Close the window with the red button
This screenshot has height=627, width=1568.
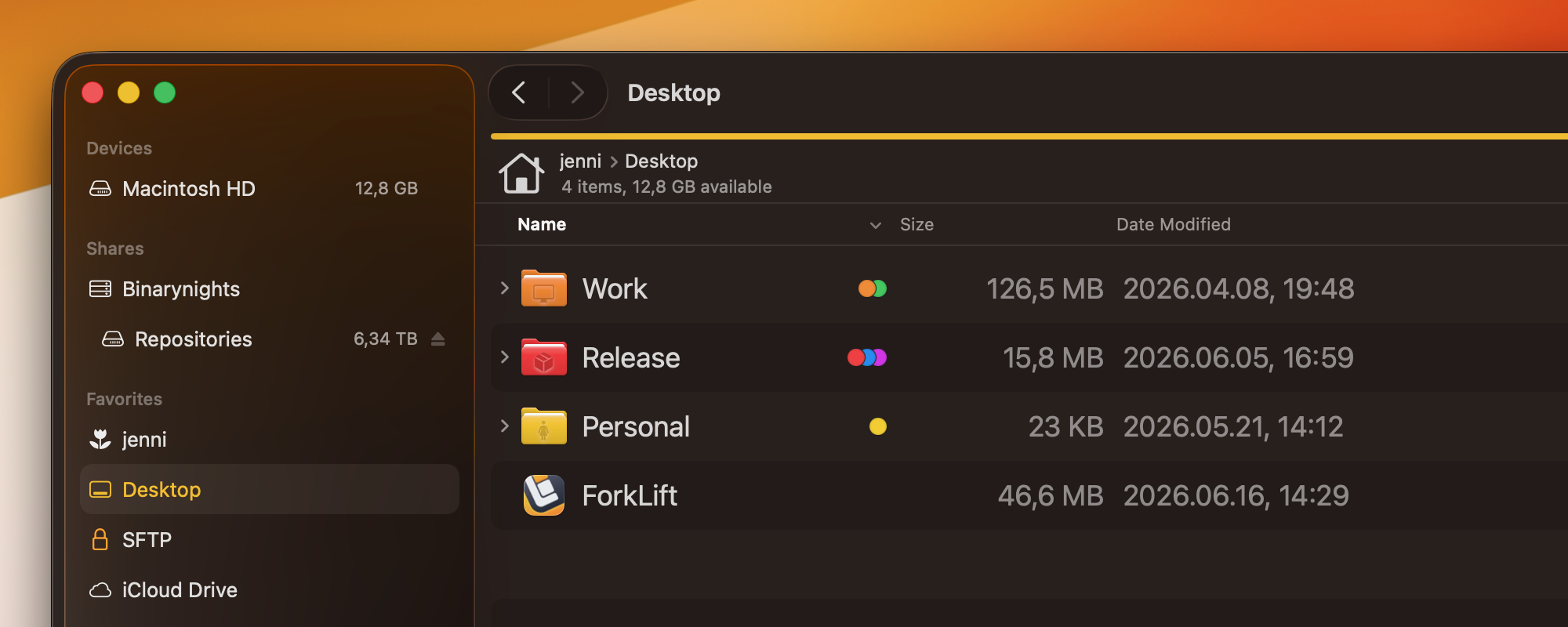coord(93,92)
